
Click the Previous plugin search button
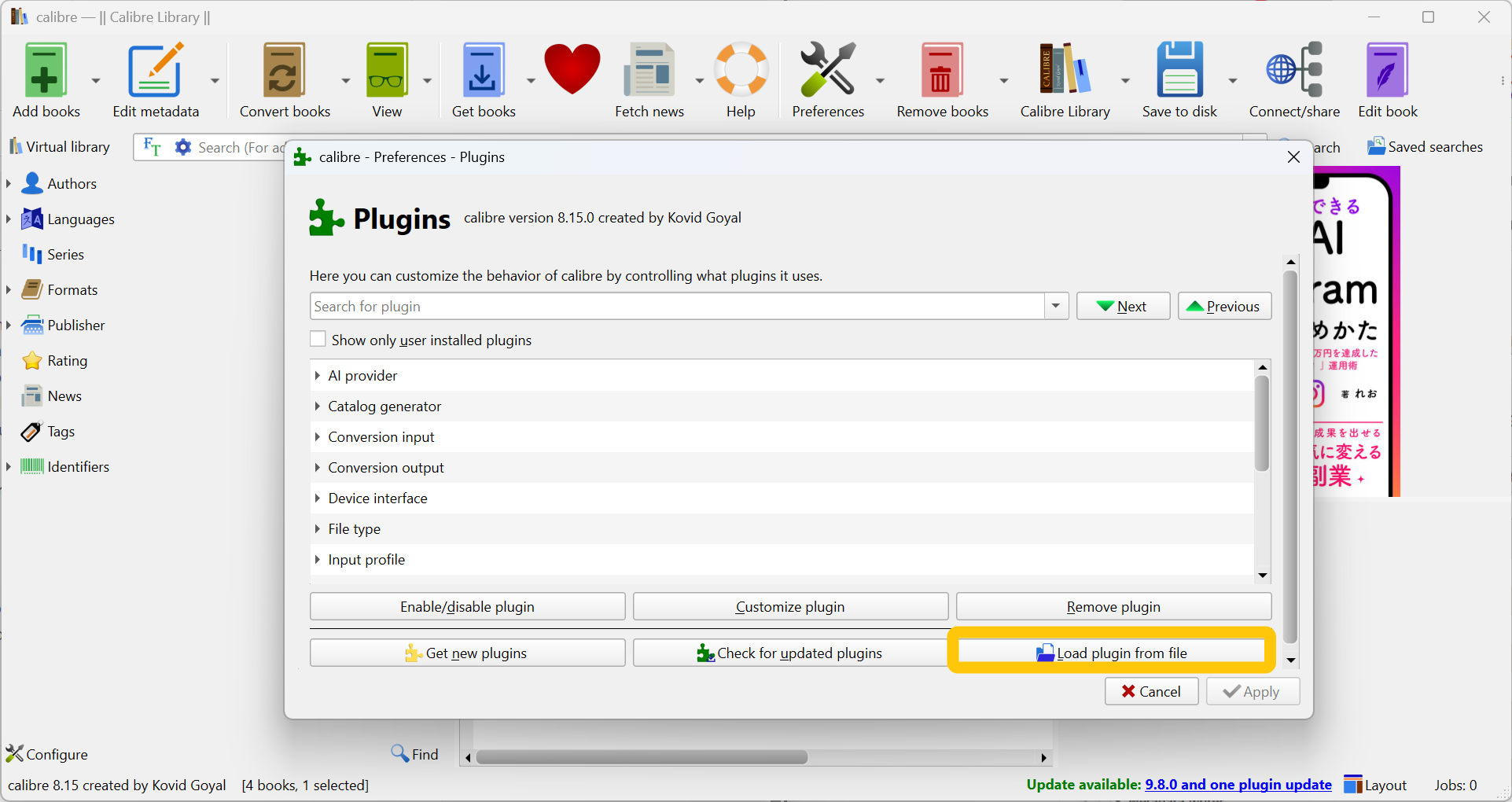pyautogui.click(x=1224, y=306)
